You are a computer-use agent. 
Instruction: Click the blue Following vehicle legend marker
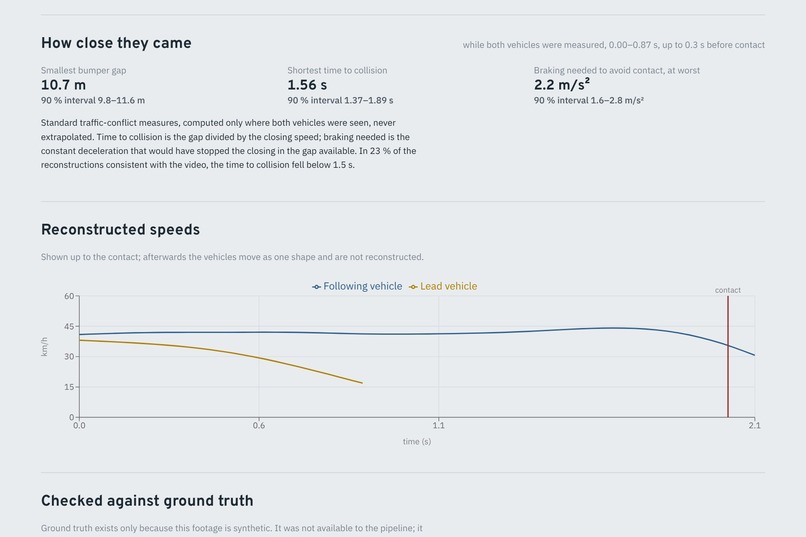pos(317,287)
